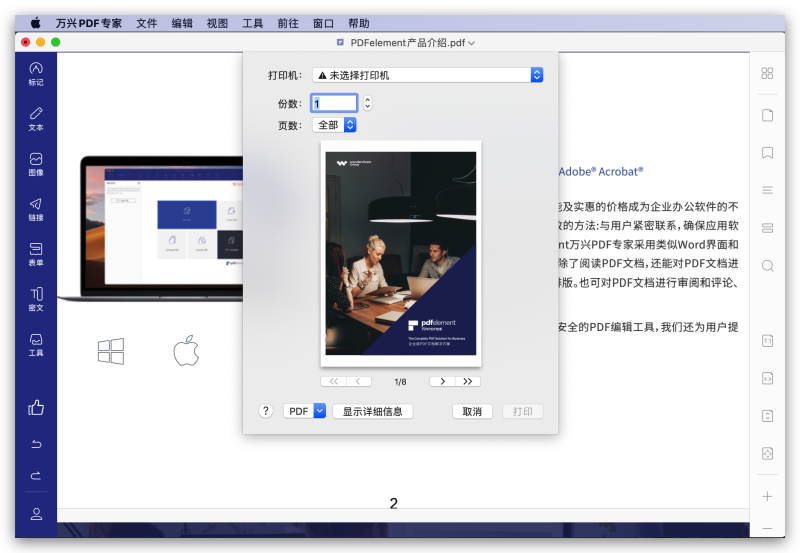
Task: Click the copies count stepper
Action: coord(367,103)
